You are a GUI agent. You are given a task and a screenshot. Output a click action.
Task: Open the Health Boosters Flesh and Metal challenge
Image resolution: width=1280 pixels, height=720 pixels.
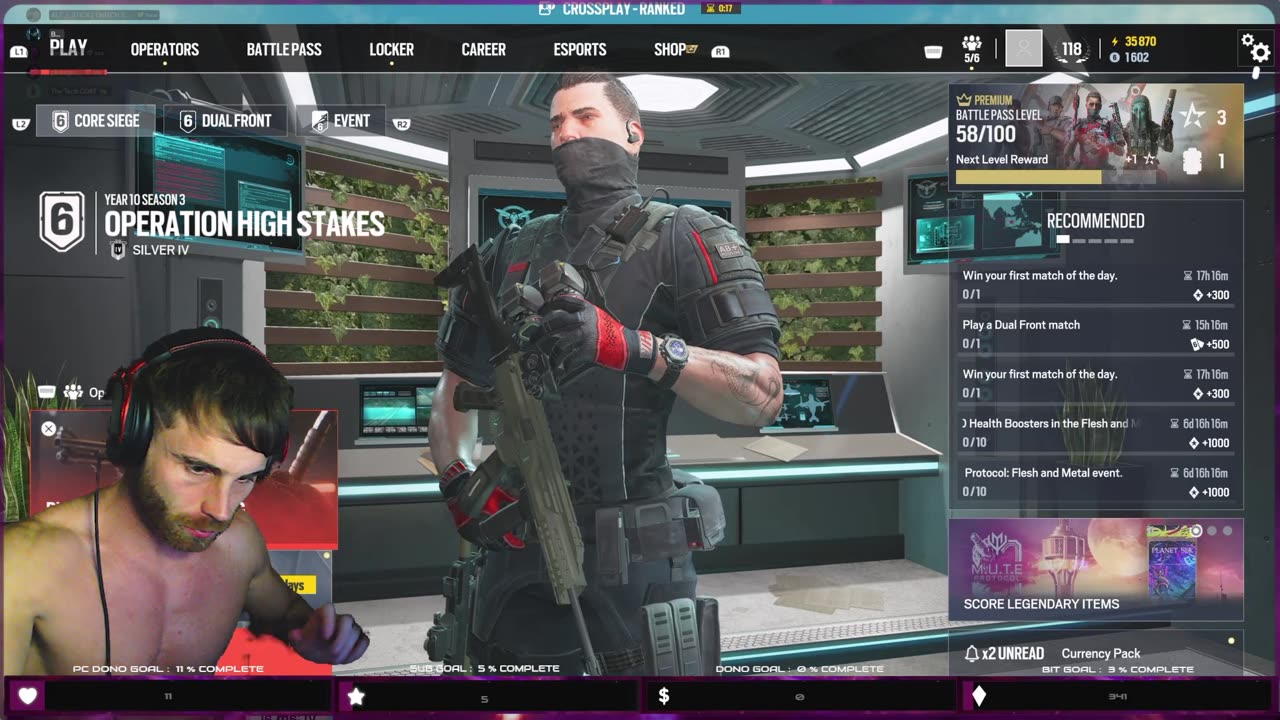tap(1096, 433)
